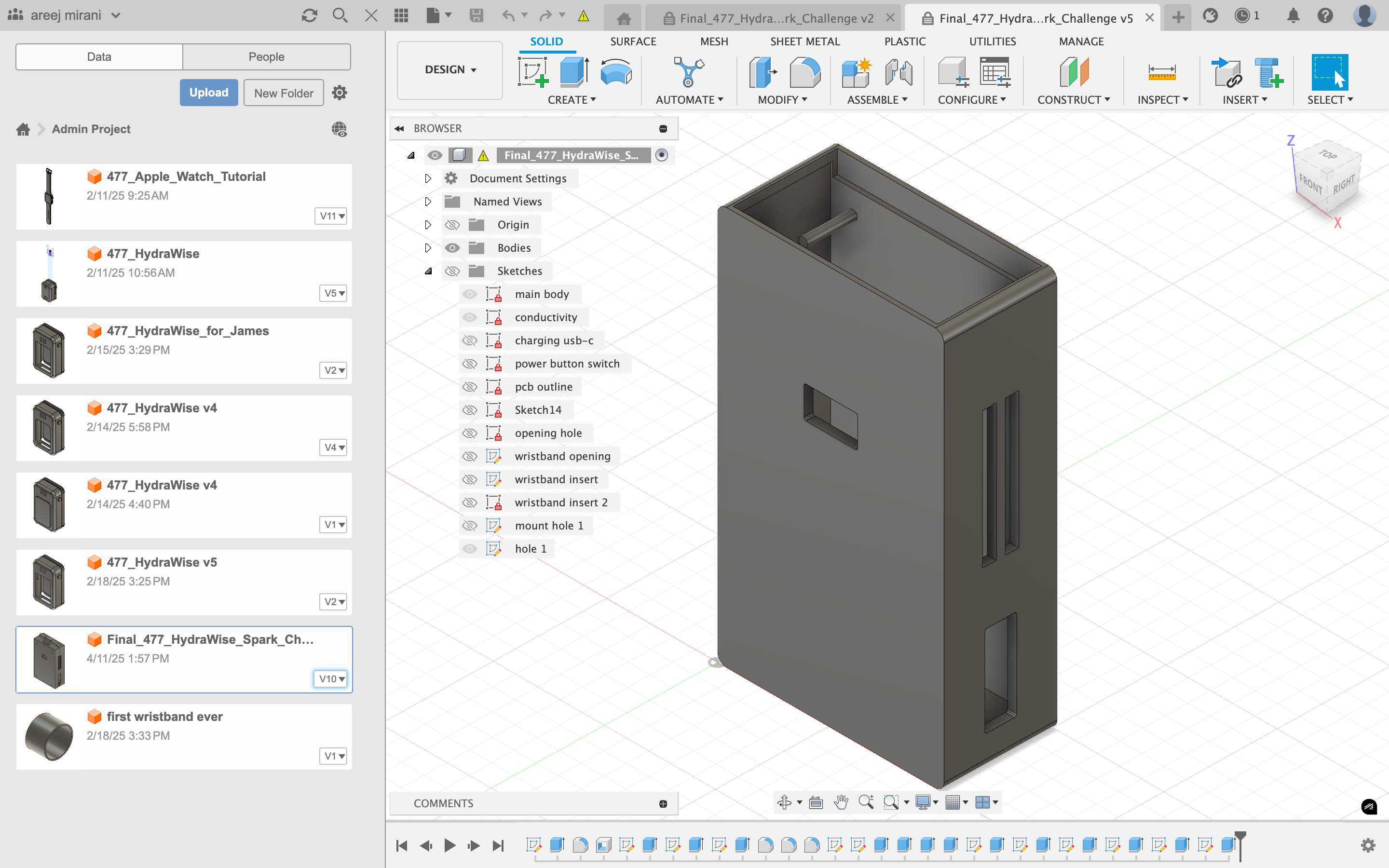Open the 477_HydraWise_for_James file thumbnail
The height and width of the screenshot is (868, 1389).
49,351
